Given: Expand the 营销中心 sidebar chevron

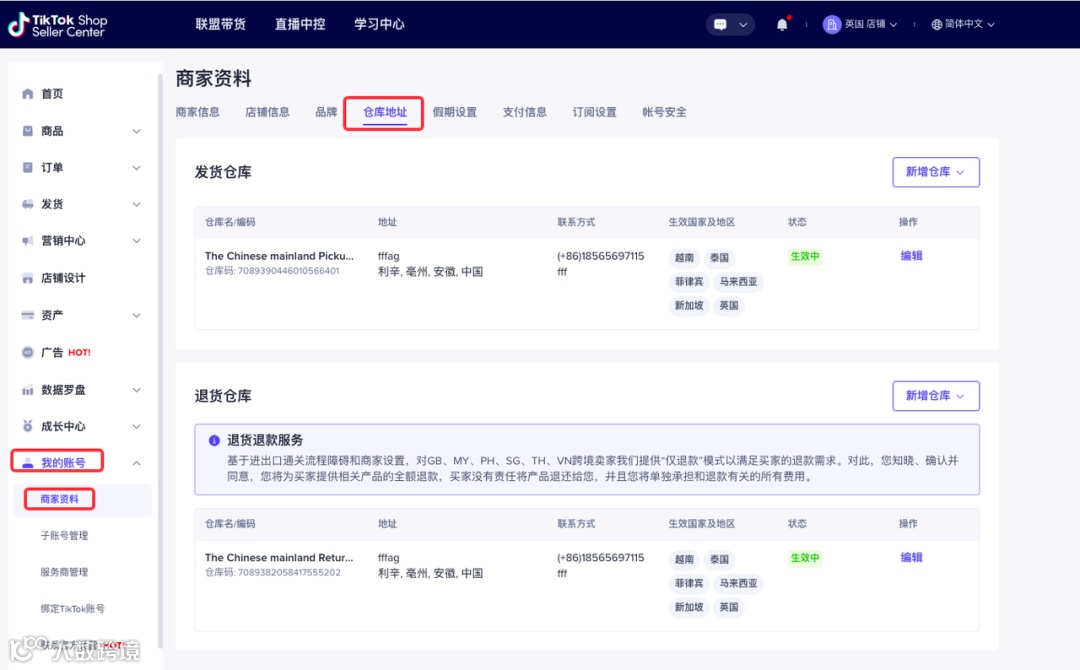Looking at the screenshot, I should pos(136,240).
